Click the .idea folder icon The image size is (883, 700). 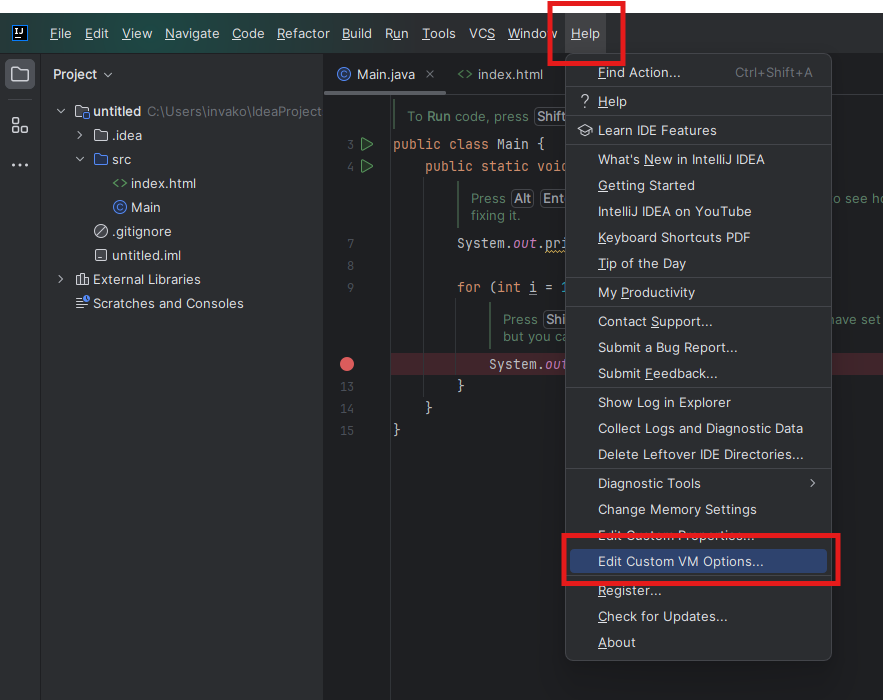pos(101,135)
